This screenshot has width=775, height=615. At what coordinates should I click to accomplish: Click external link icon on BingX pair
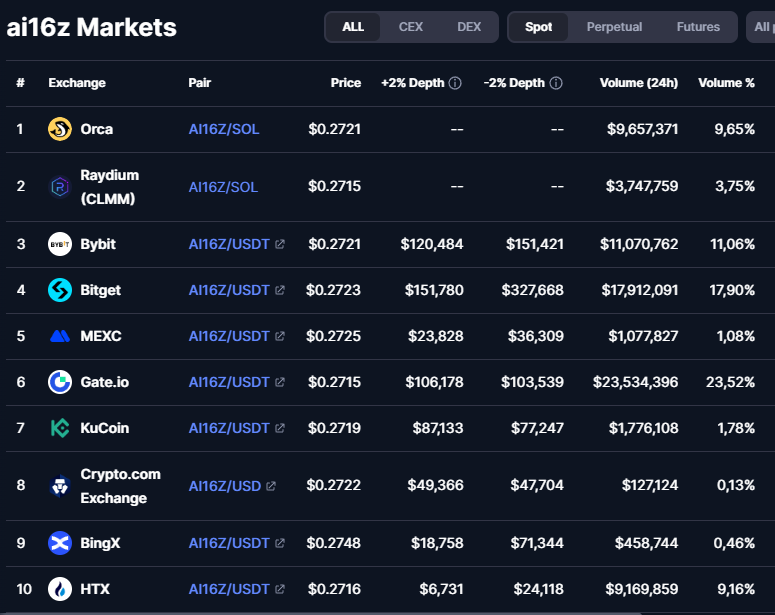(280, 543)
